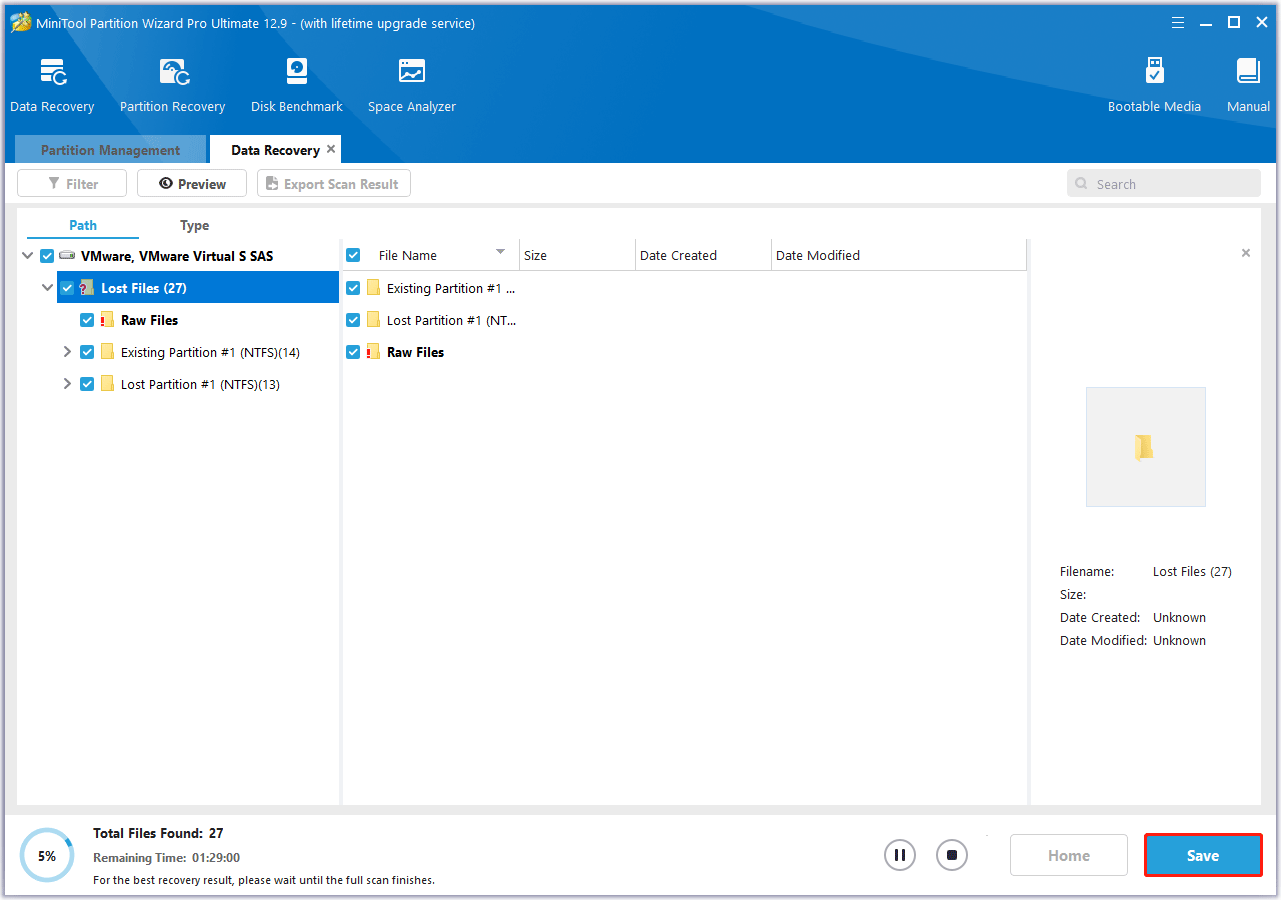The image size is (1281, 900).
Task: Click Existing Partition #1 folder icon in file list
Action: (373, 288)
